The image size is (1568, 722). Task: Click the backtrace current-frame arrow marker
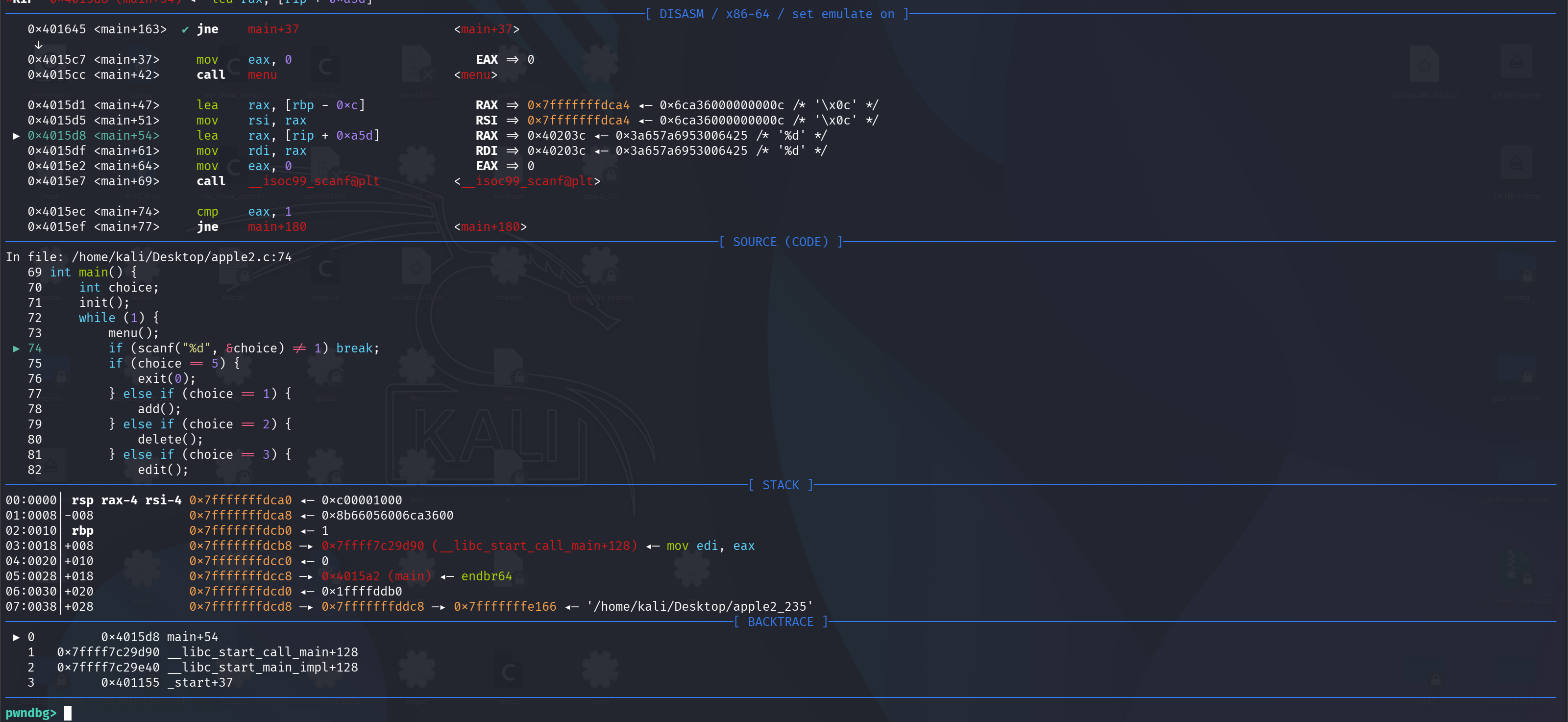(17, 637)
